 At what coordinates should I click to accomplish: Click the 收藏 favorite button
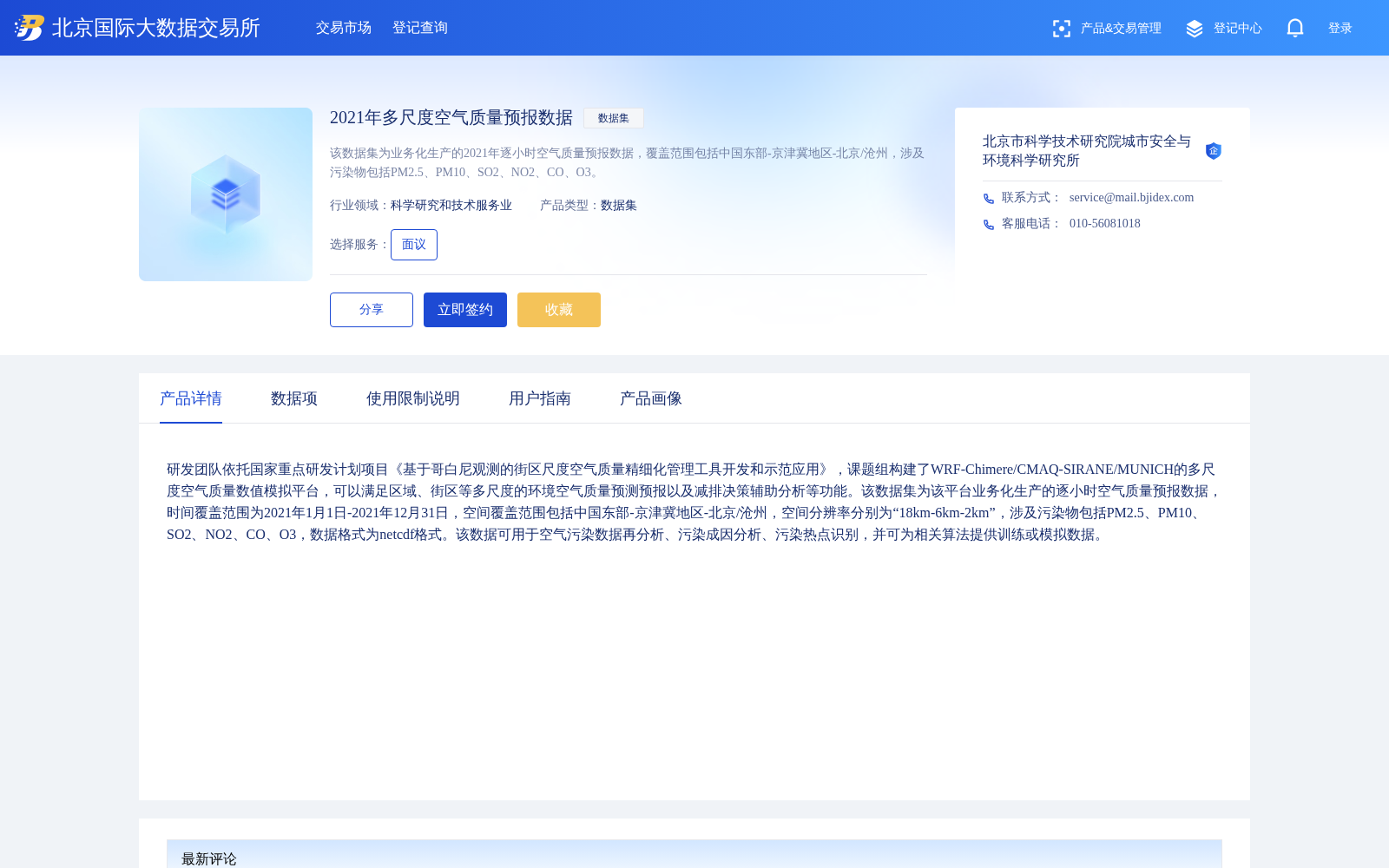click(559, 310)
